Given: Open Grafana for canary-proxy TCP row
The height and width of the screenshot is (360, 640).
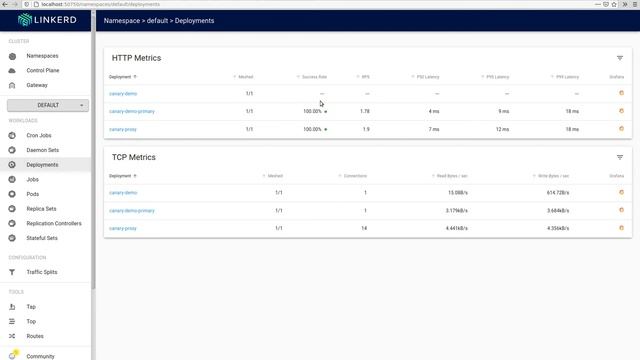Looking at the screenshot, I should pos(621,228).
